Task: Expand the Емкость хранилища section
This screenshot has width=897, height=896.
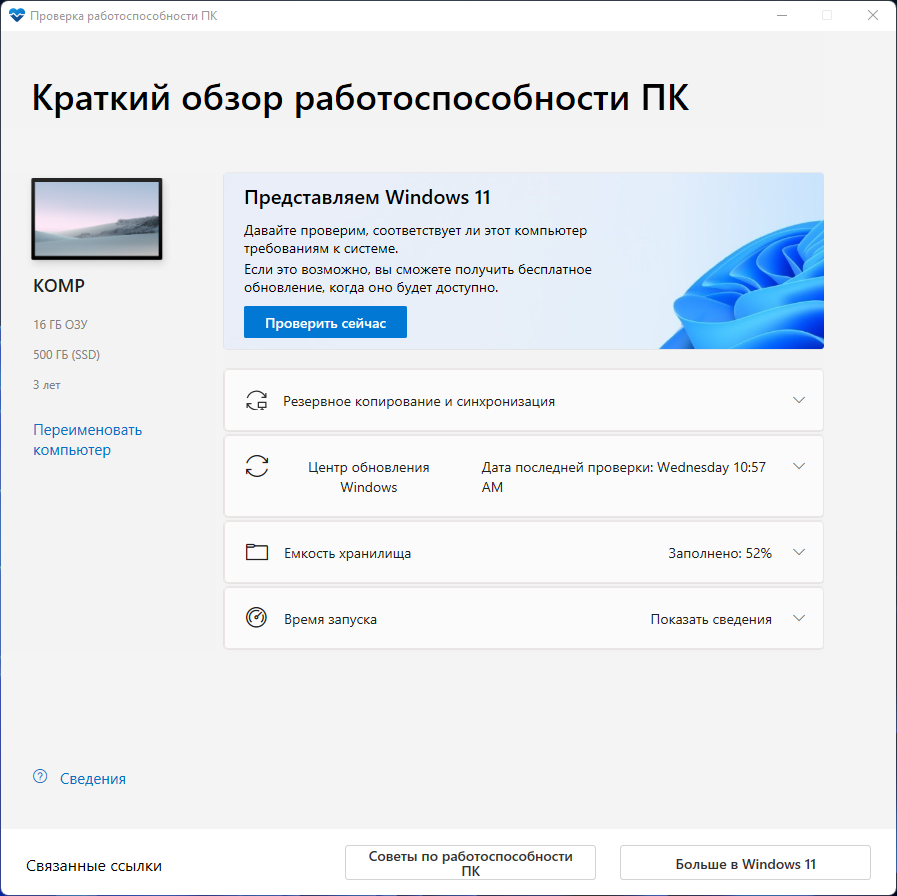Action: tap(799, 551)
